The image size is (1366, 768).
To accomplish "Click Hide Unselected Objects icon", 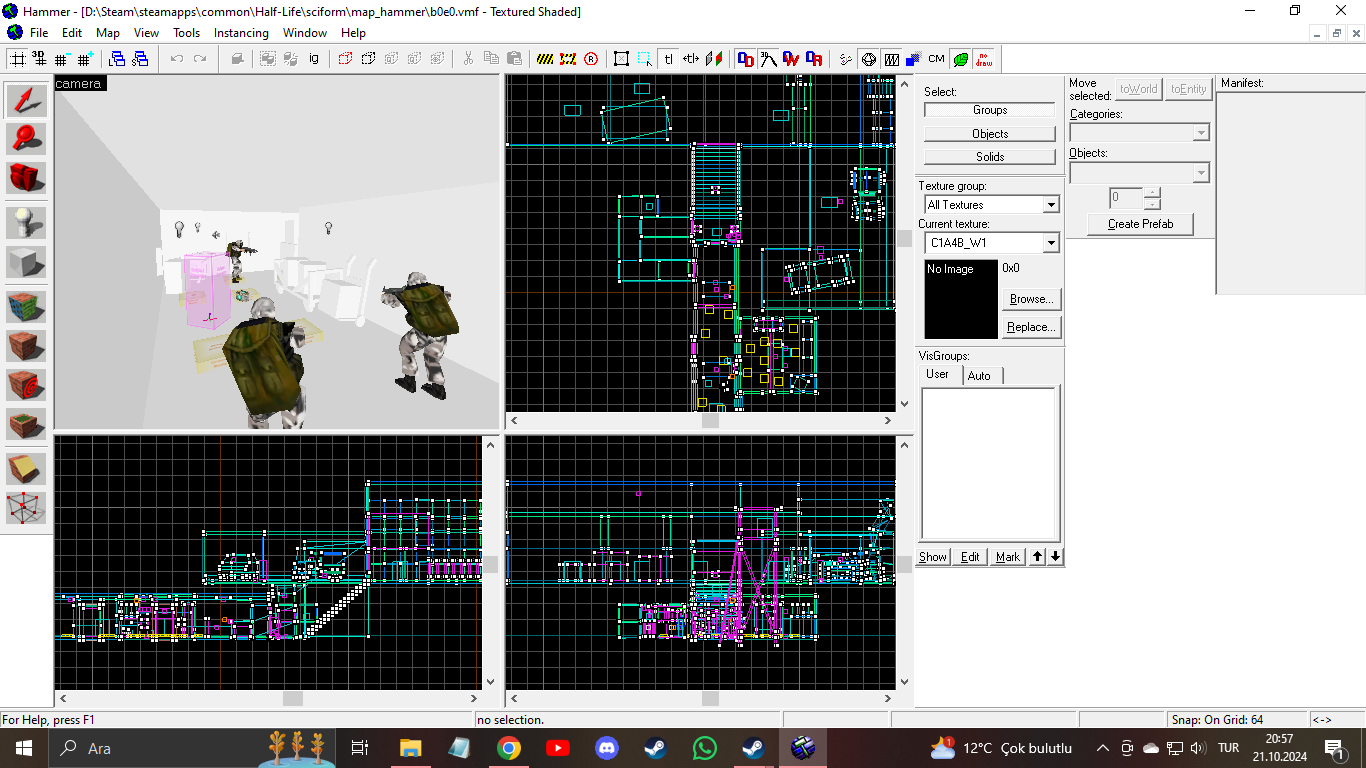I will pos(369,59).
